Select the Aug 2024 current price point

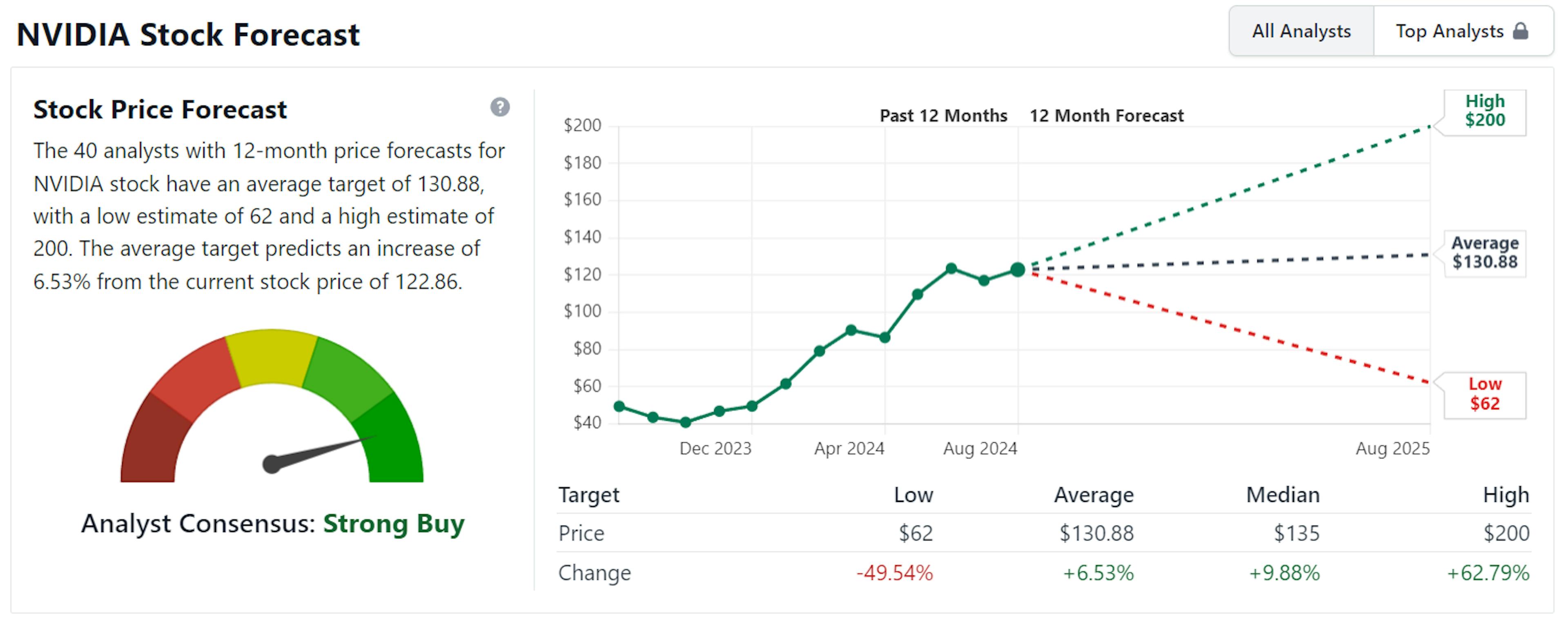tap(1018, 269)
